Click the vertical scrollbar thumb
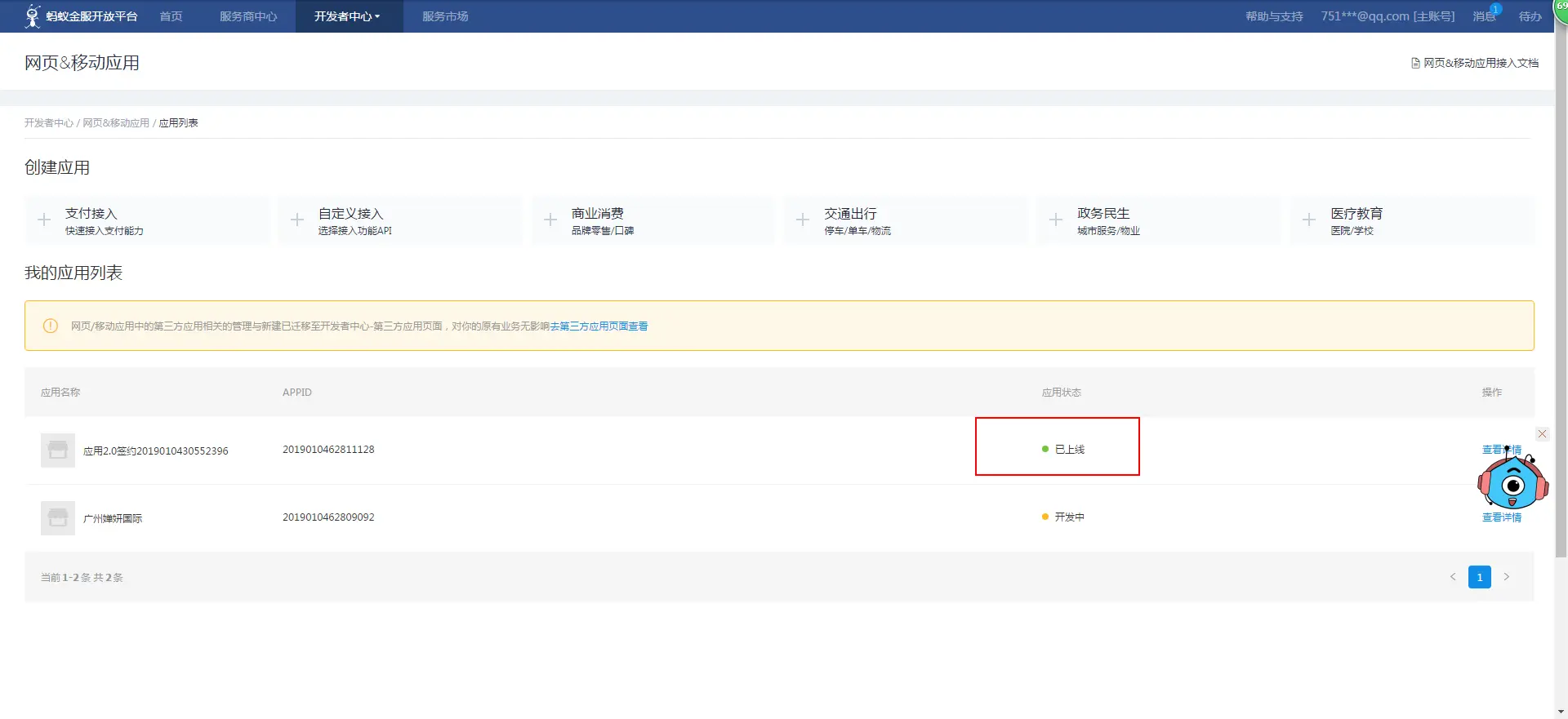The width and height of the screenshot is (1568, 719). pyautogui.click(x=1561, y=290)
